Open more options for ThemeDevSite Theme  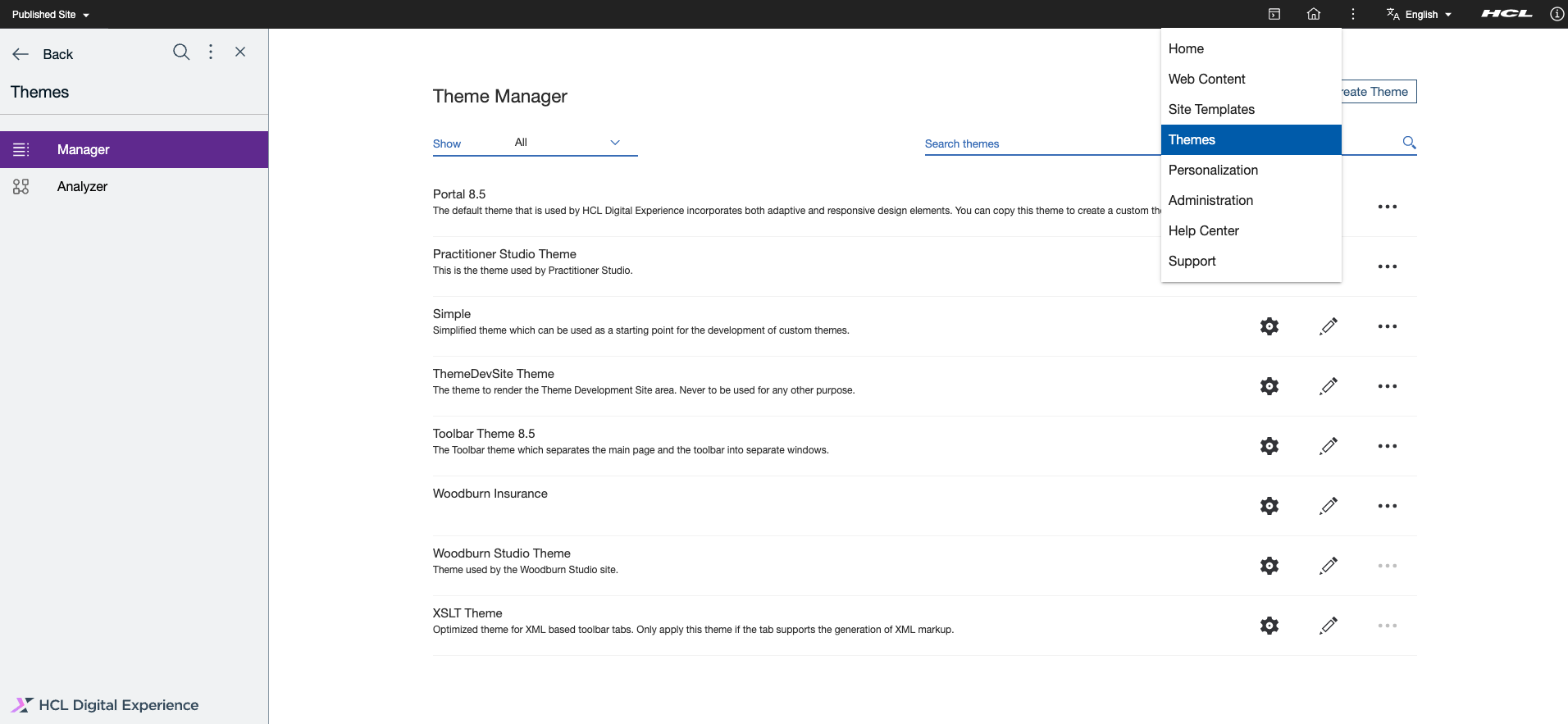[1388, 386]
